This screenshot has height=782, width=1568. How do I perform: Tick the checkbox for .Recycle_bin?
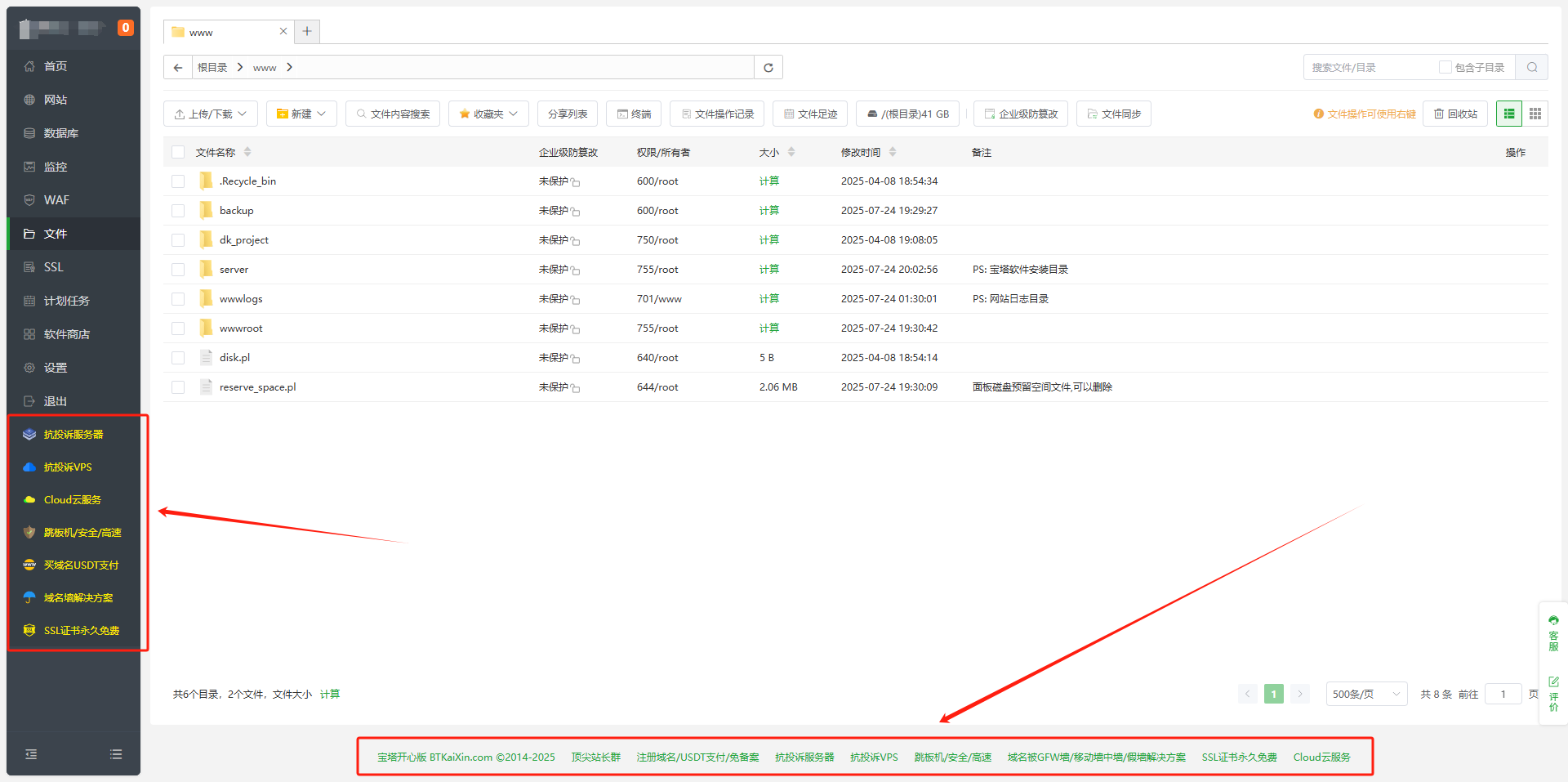pos(178,181)
